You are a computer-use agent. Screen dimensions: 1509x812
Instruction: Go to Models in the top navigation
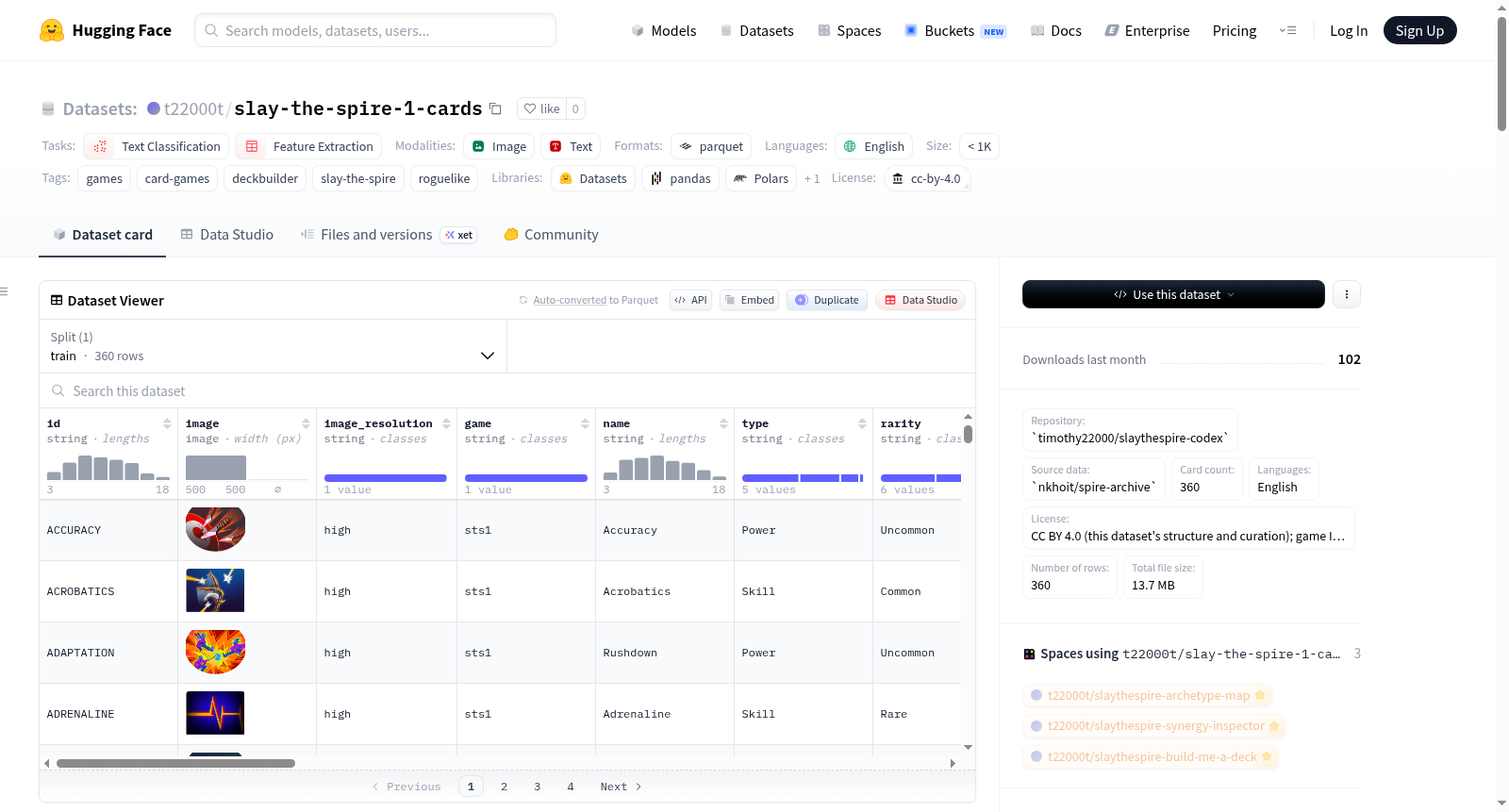pyautogui.click(x=664, y=31)
